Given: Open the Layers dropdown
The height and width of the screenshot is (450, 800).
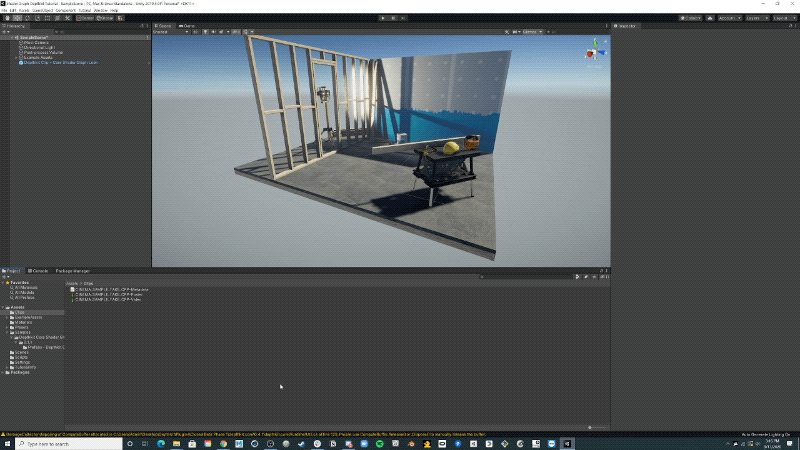Looking at the screenshot, I should pos(756,18).
